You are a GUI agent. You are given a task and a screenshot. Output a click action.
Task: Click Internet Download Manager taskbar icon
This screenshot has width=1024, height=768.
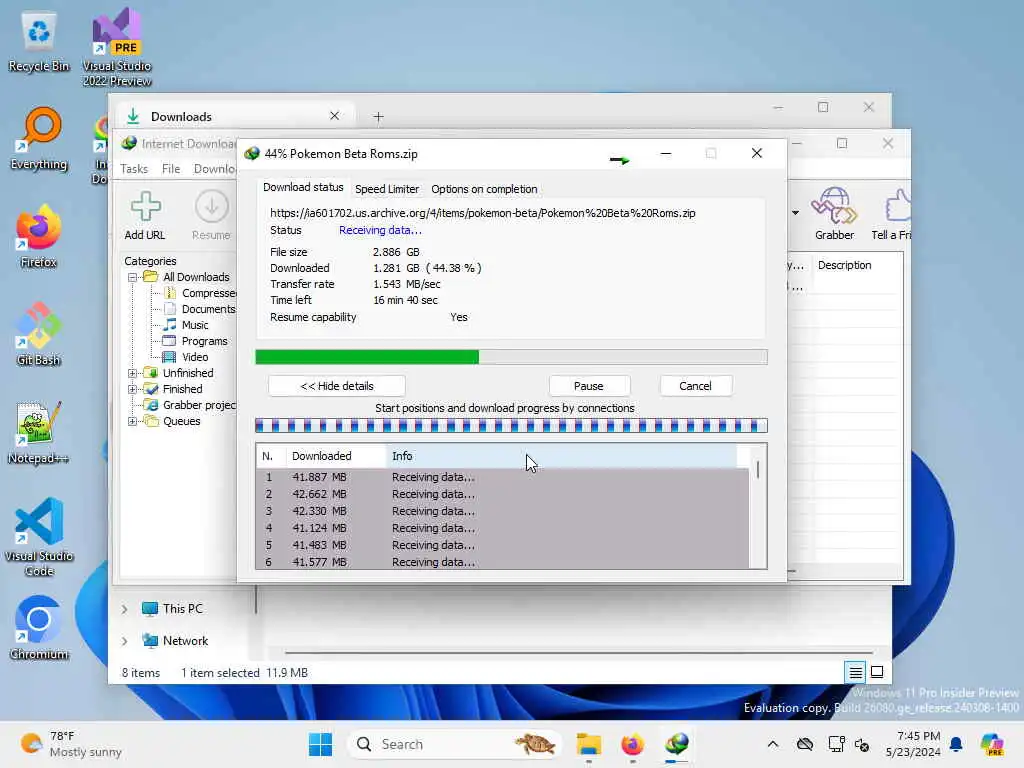677,744
